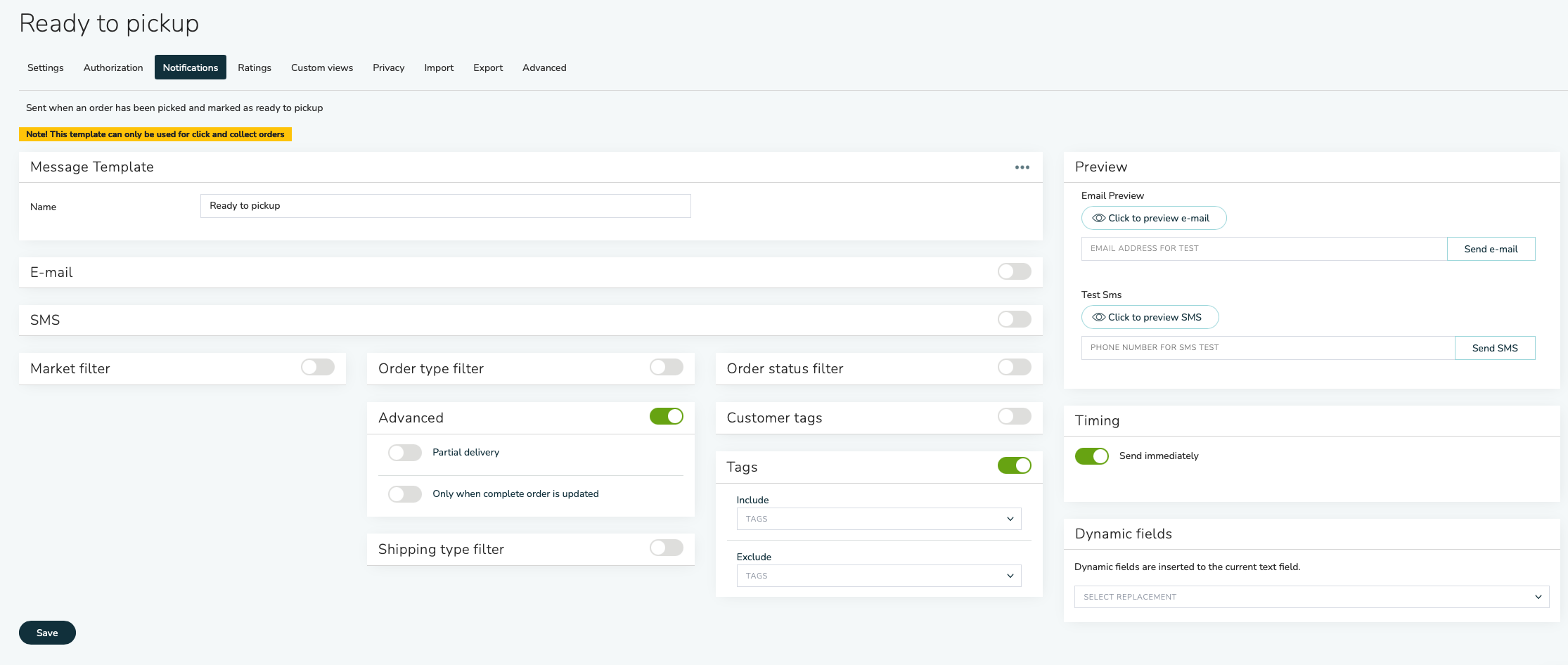Expand the Select Replacement dropdown
The width and height of the screenshot is (1568, 665).
click(x=1311, y=598)
